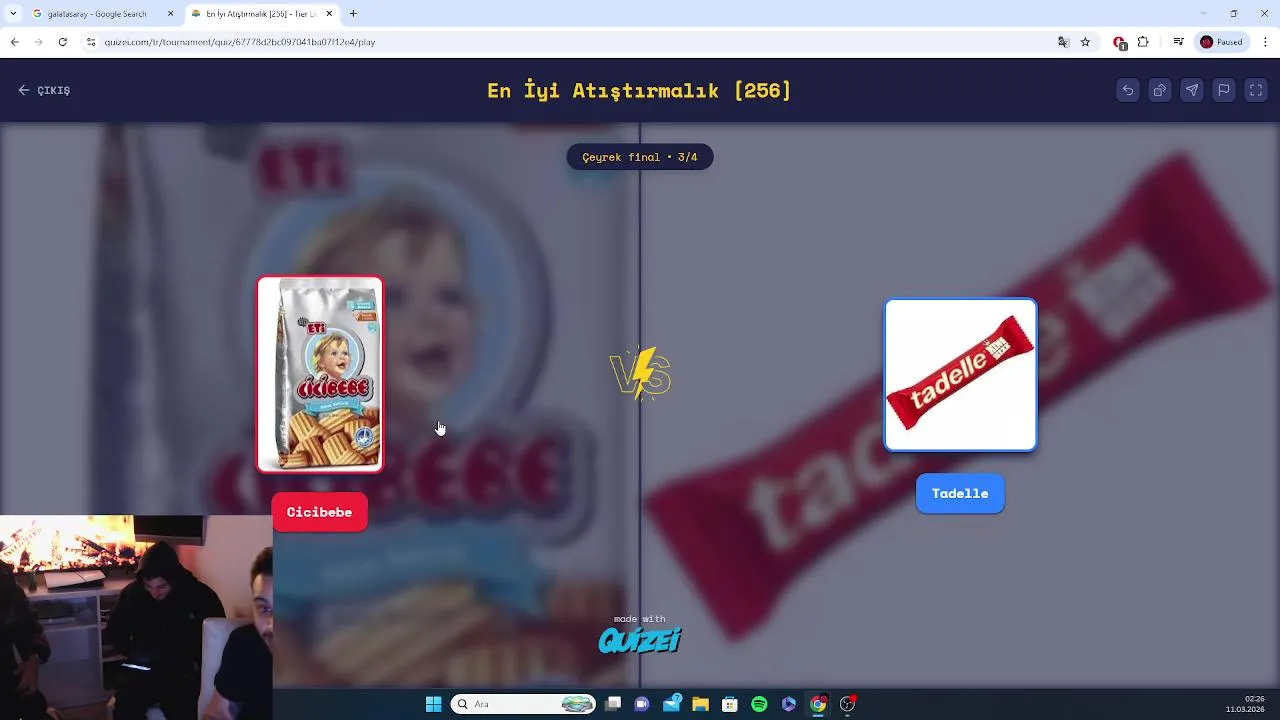Viewport: 1280px width, 720px height.
Task: Open the Extensions puzzle menu
Action: pos(1144,42)
